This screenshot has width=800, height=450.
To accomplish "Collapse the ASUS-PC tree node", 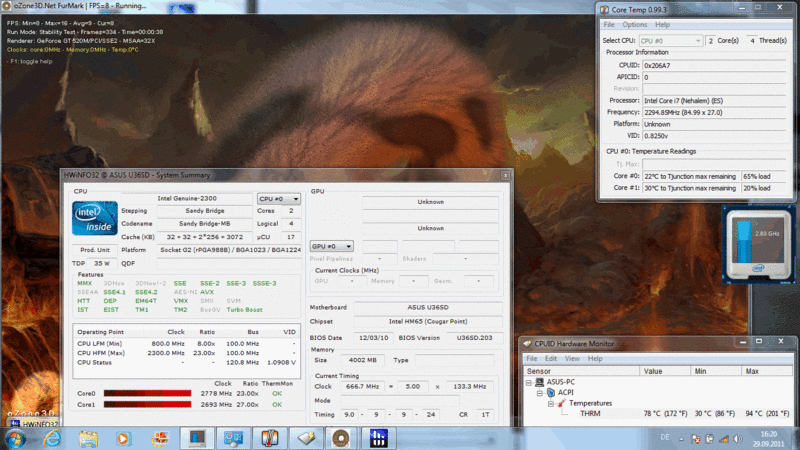I will 529,382.
